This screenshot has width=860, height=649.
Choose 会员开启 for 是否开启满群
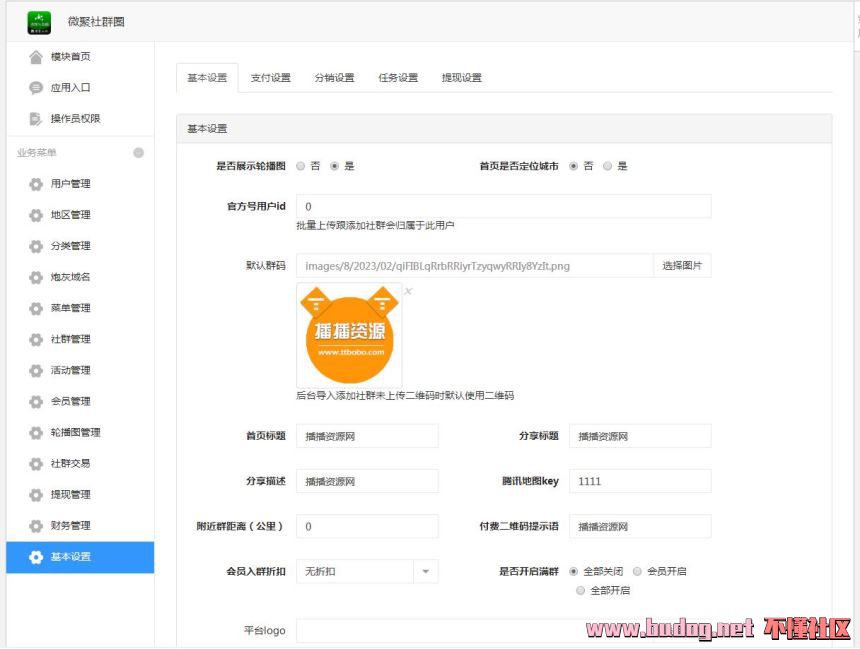point(638,571)
